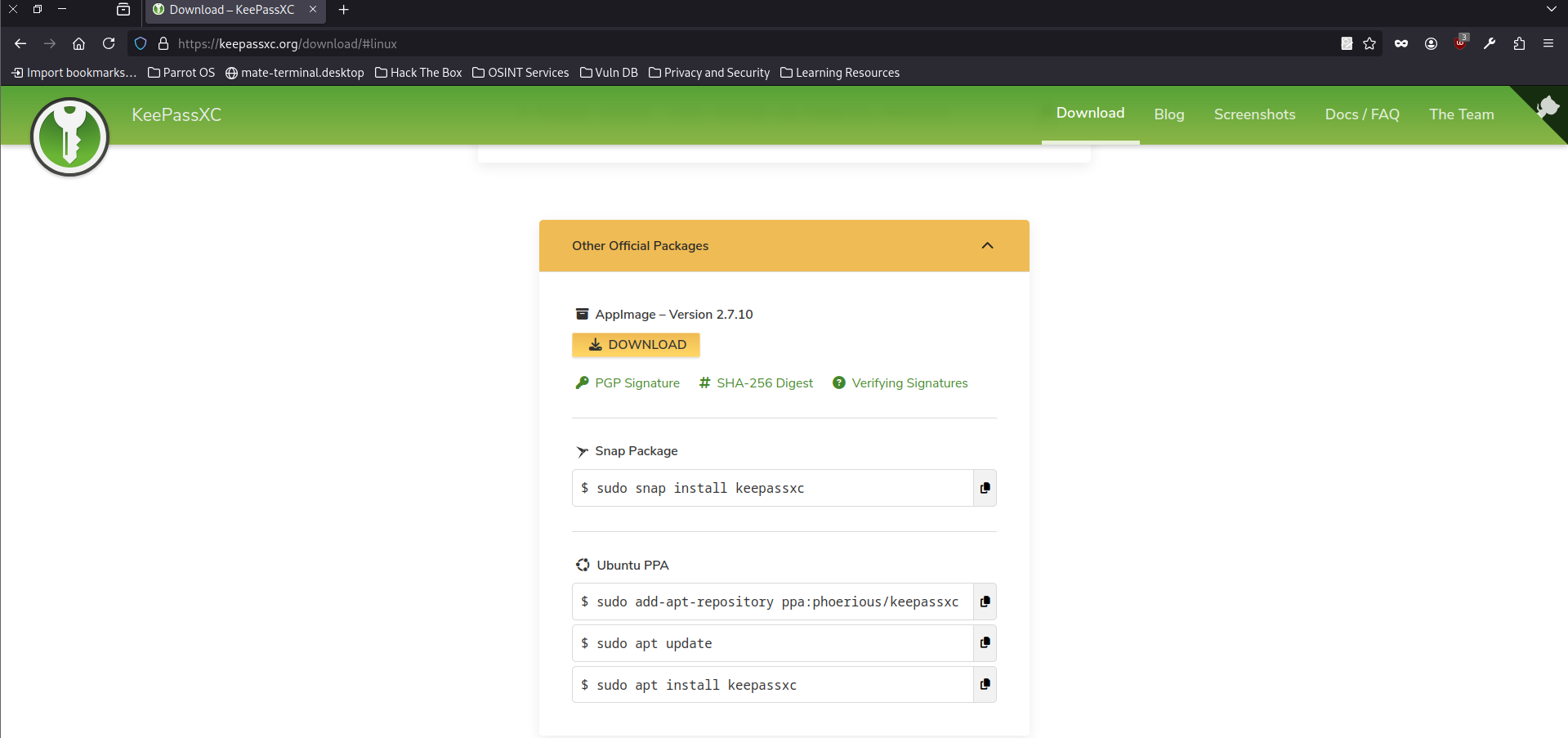Open the OSINT Services bookmark folder
This screenshot has width=1568, height=738.
520,73
